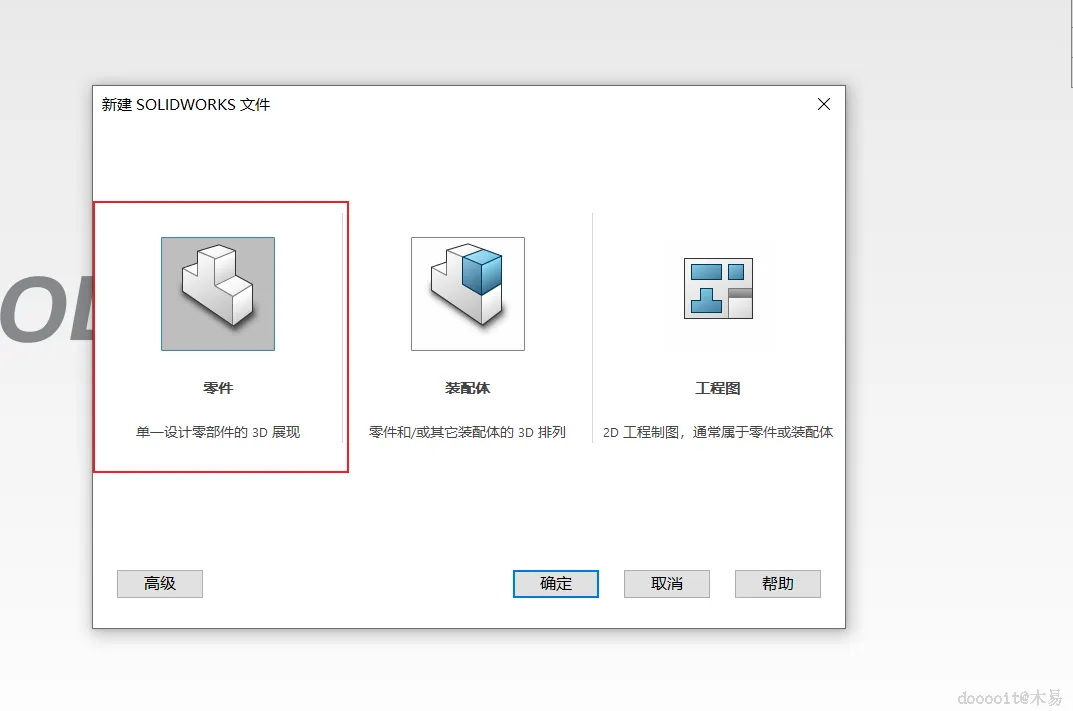This screenshot has width=1073, height=711.
Task: Cancel the dialog with 取消 button
Action: 667,584
